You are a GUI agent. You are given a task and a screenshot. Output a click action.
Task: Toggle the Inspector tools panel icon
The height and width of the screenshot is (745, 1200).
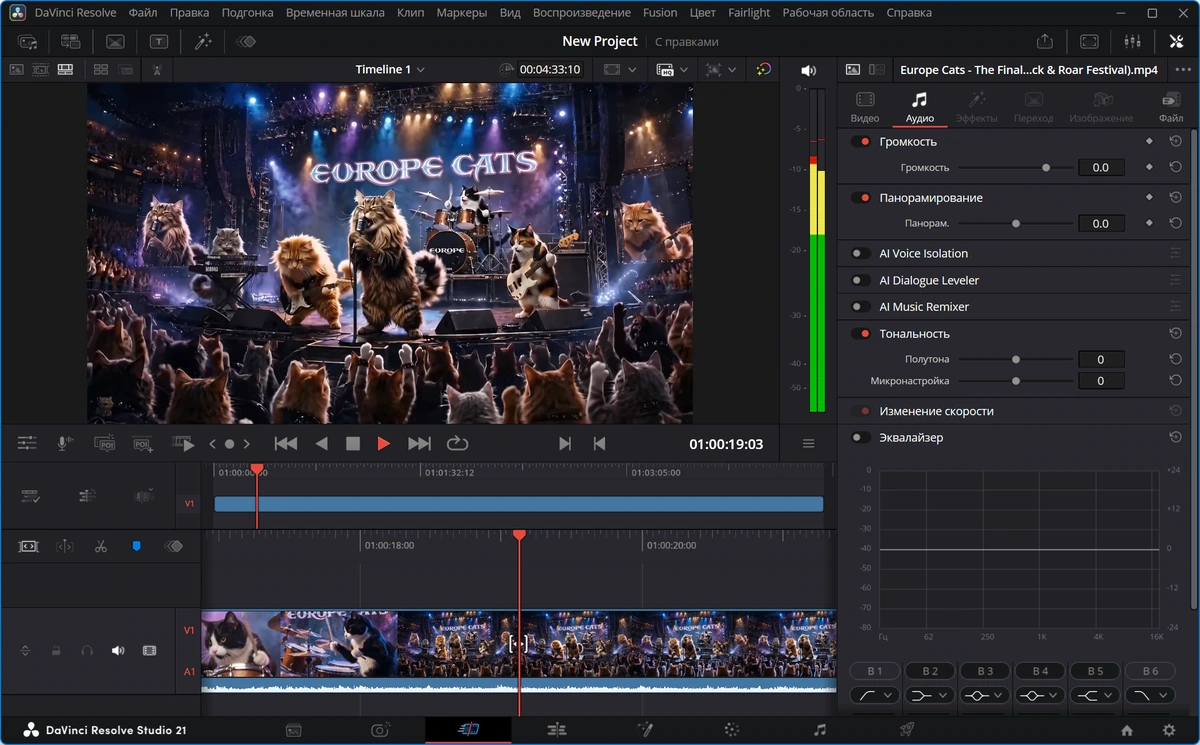click(x=1176, y=41)
